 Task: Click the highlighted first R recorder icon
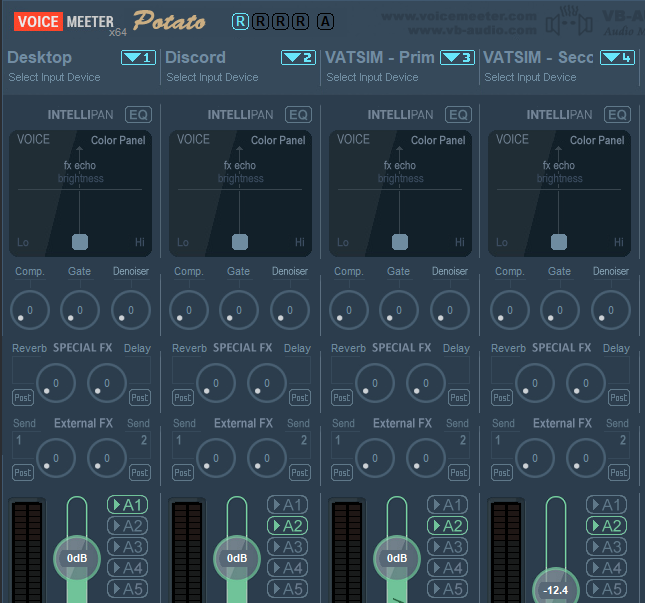[241, 21]
